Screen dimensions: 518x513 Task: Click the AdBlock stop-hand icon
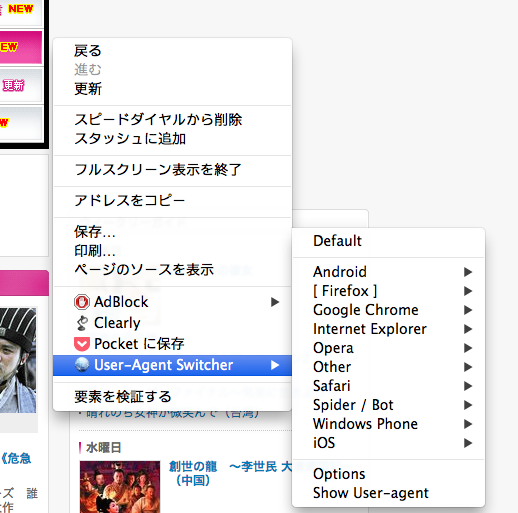[82, 302]
